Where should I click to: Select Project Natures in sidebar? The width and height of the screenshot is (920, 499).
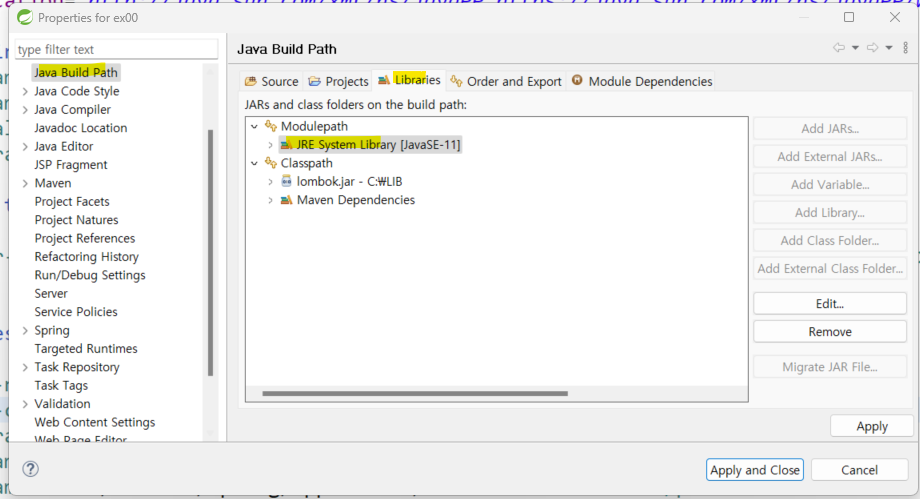coord(76,220)
